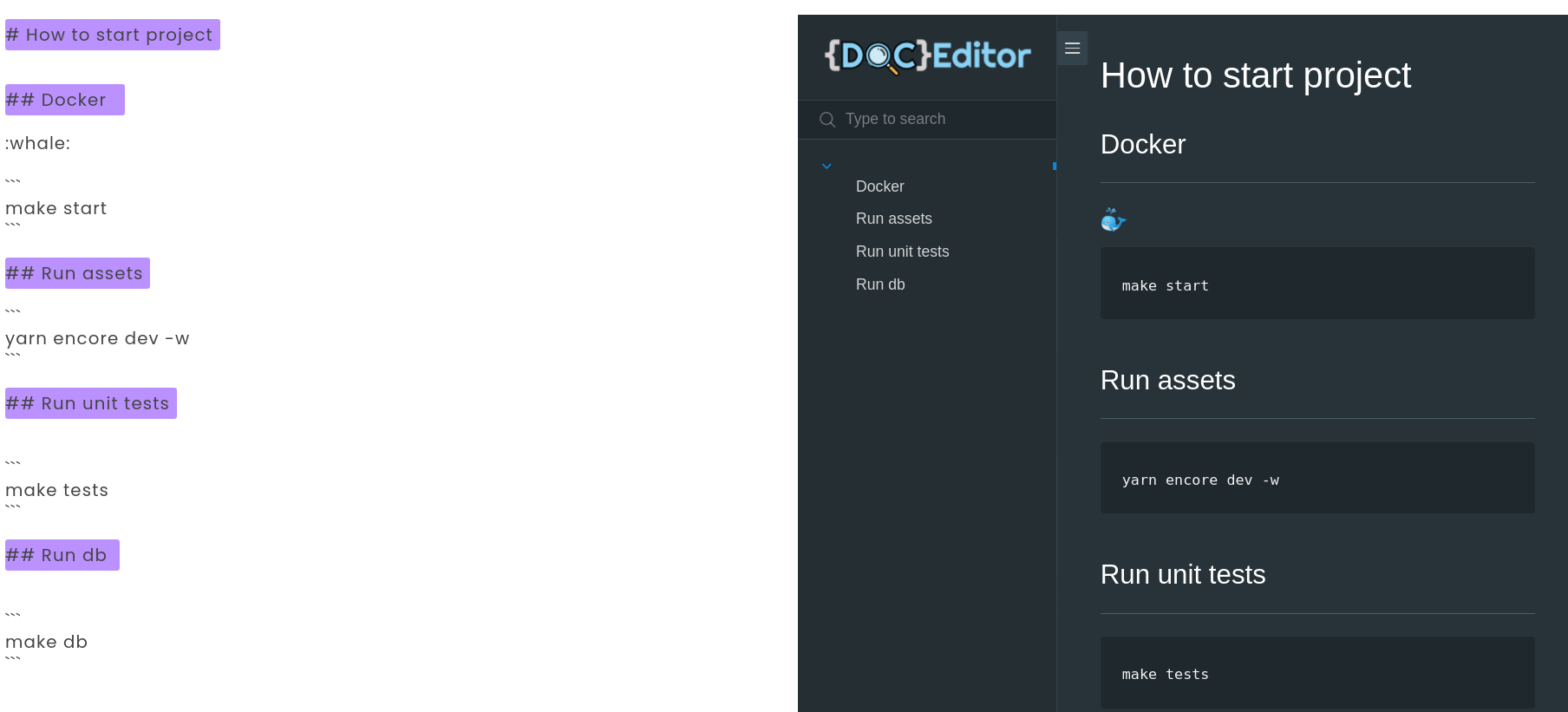Screen dimensions: 1568x712
Task: Select the '## Run unit tests' editor heading
Action: 91,403
